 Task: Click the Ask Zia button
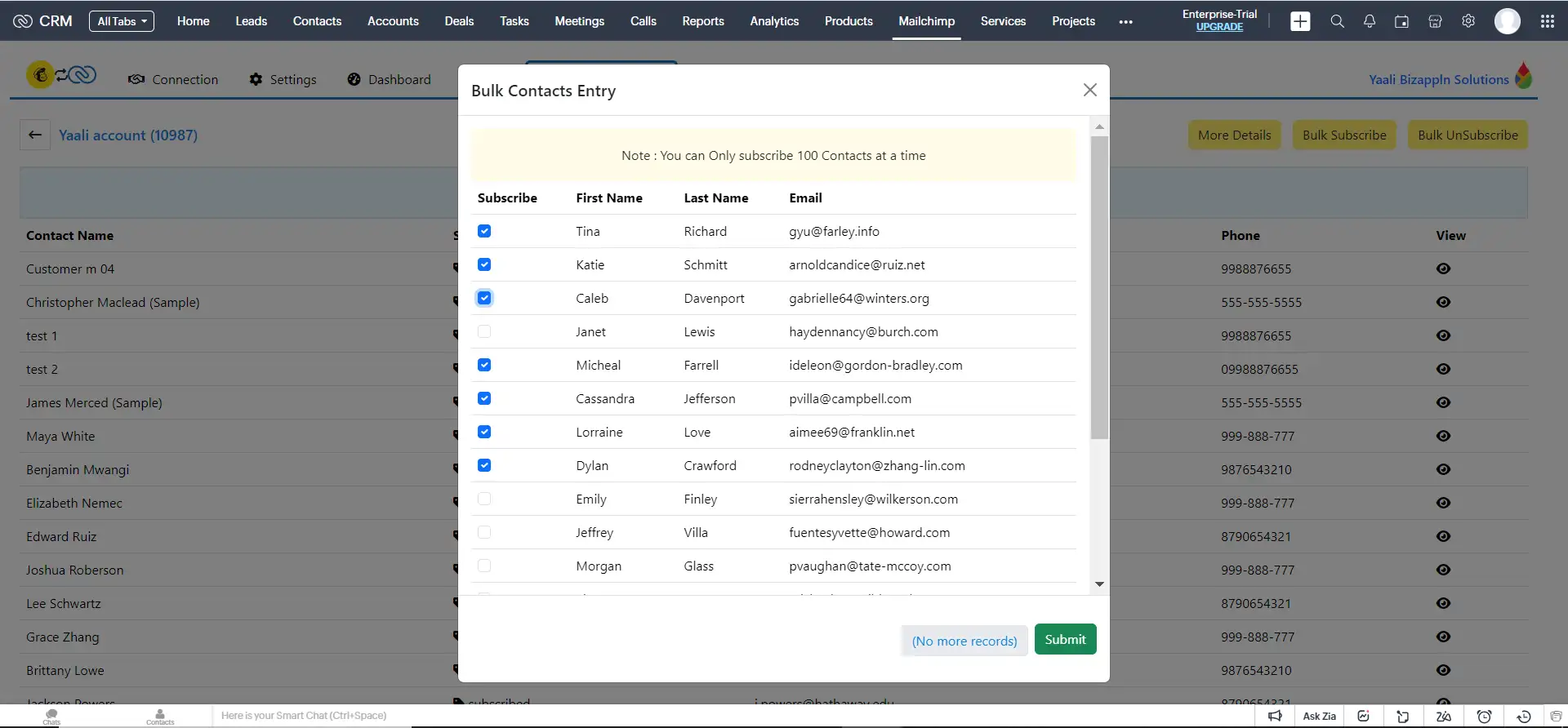click(1319, 717)
